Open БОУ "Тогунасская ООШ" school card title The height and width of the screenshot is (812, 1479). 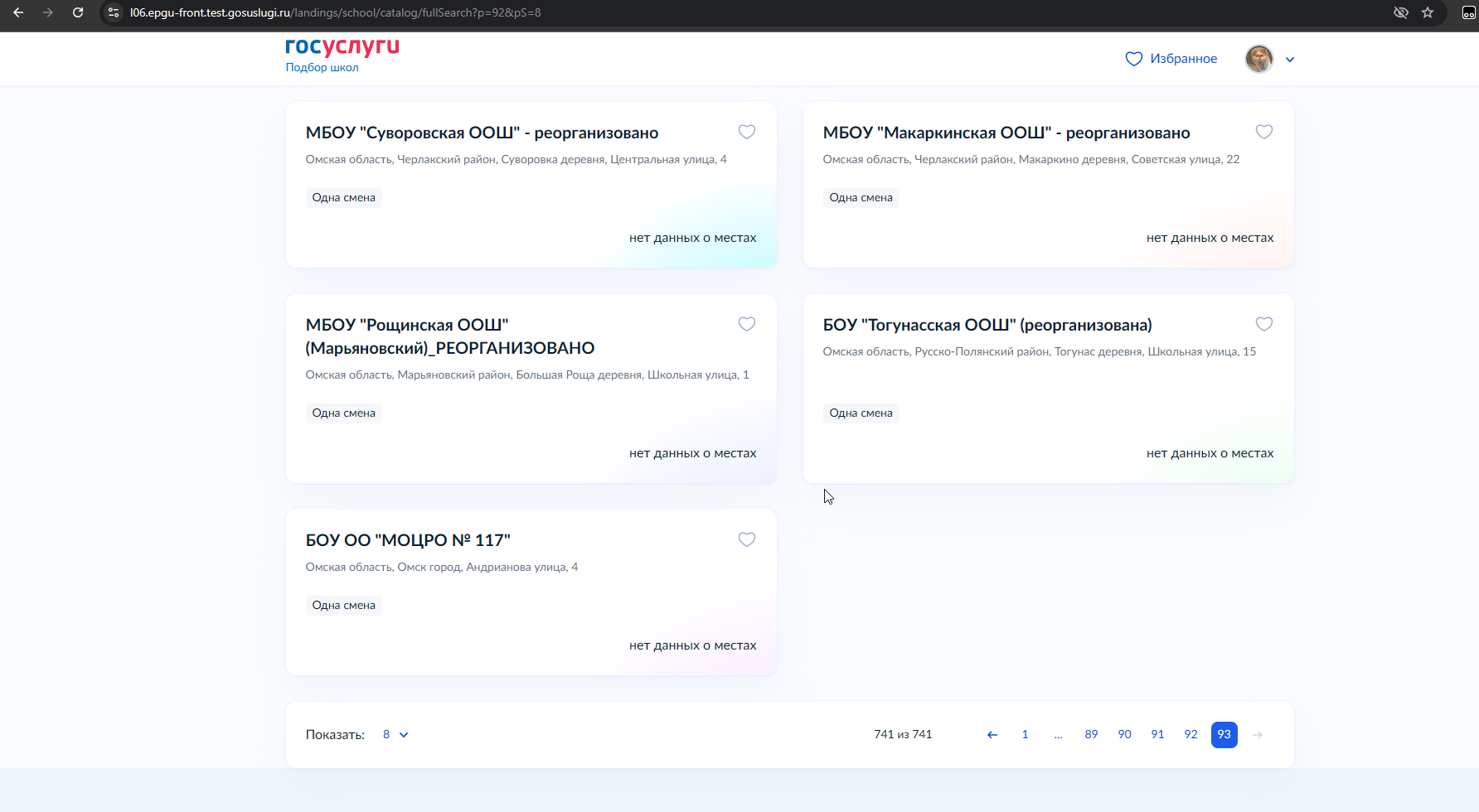pos(987,325)
